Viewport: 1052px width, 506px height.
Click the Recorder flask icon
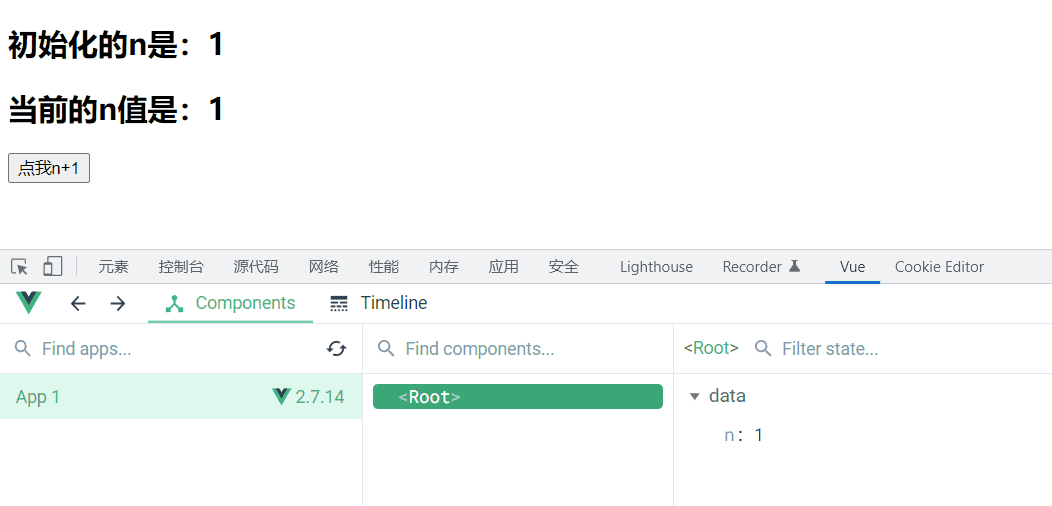coord(795,266)
